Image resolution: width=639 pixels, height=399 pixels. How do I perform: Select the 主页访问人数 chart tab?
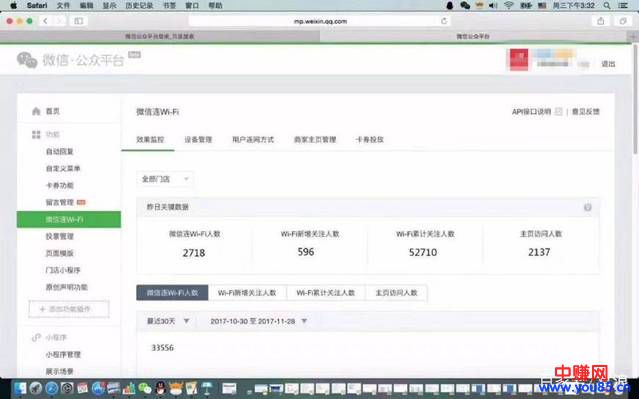coord(396,293)
